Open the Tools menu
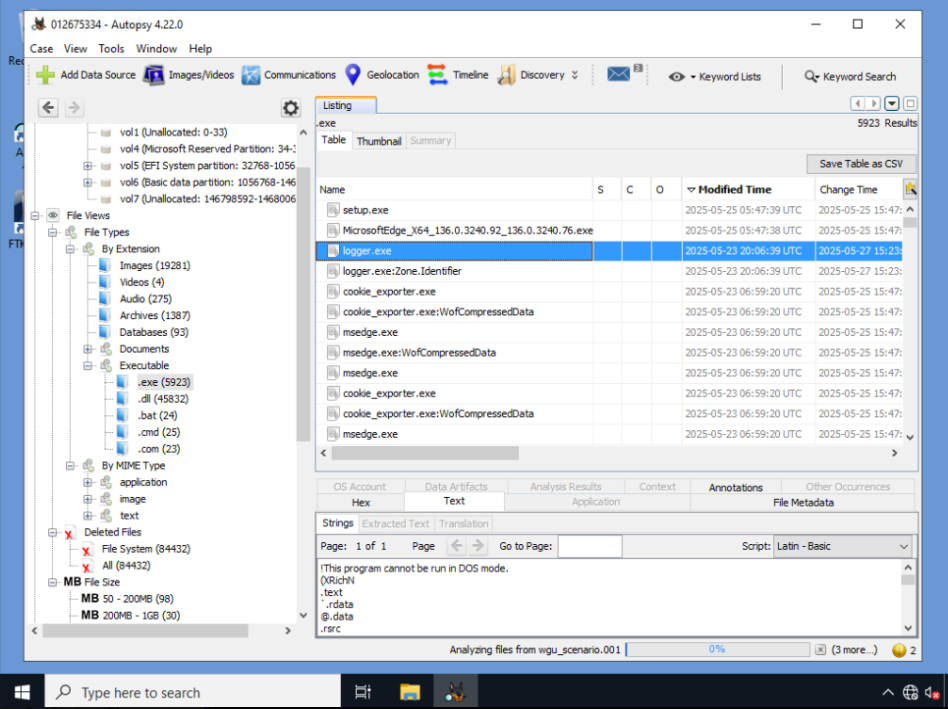Viewport: 948px width, 709px height. point(111,49)
